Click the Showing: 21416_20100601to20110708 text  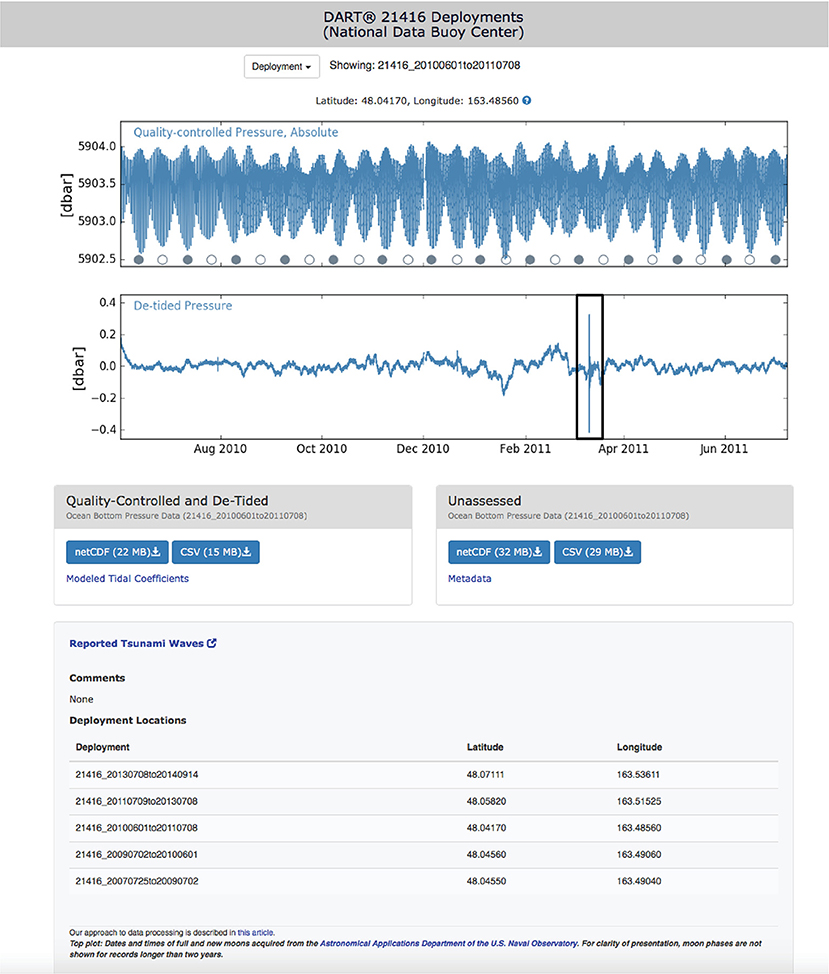point(425,65)
